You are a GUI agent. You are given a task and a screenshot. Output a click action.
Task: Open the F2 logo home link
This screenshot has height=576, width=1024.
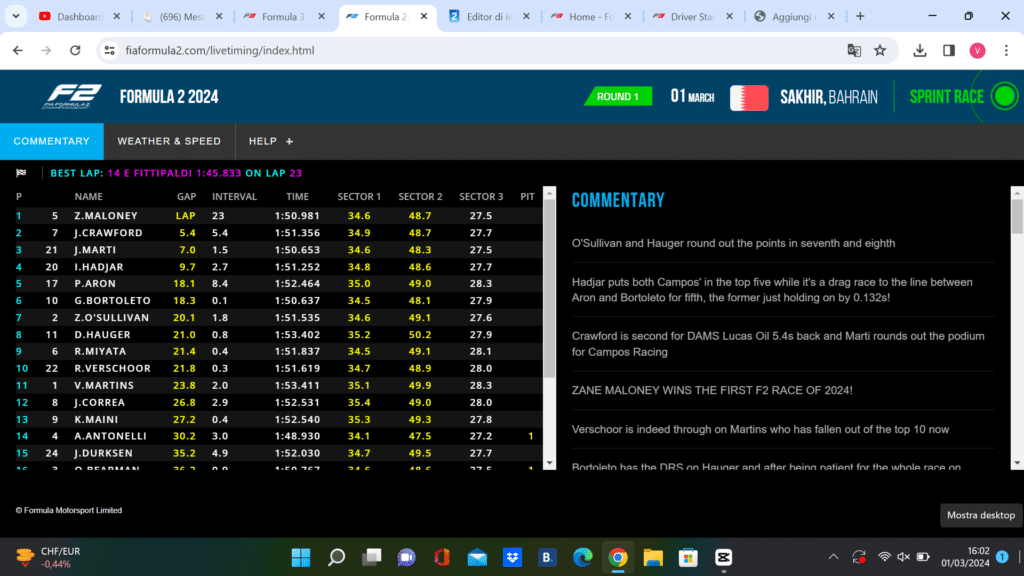pyautogui.click(x=72, y=97)
